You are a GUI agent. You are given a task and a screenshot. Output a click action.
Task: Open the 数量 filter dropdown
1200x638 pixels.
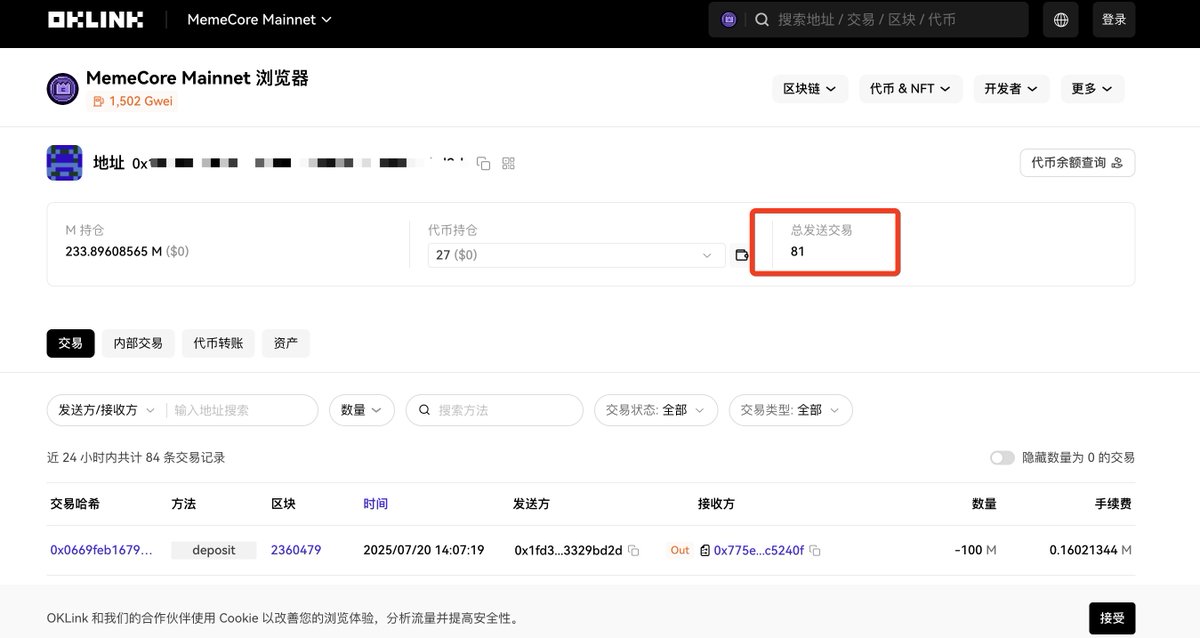tap(362, 410)
